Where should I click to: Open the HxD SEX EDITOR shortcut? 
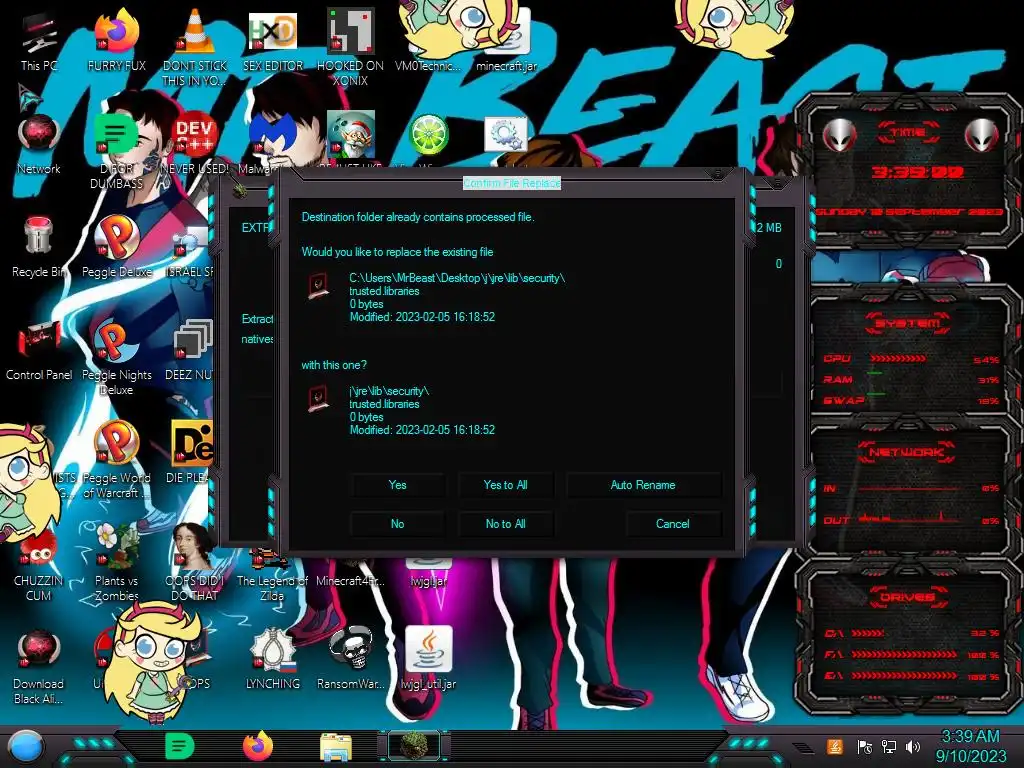click(x=273, y=40)
